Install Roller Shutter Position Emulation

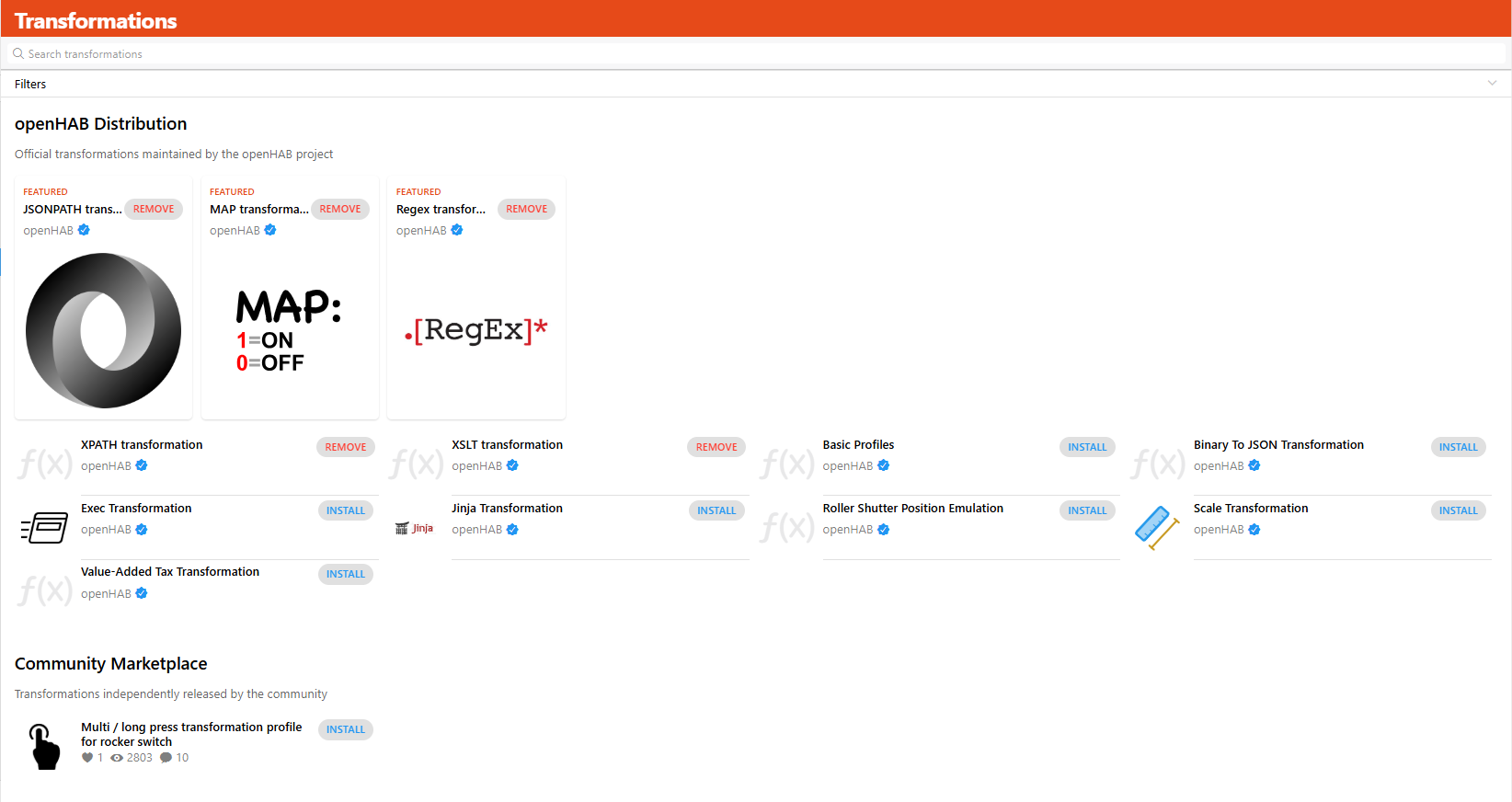coord(1087,510)
